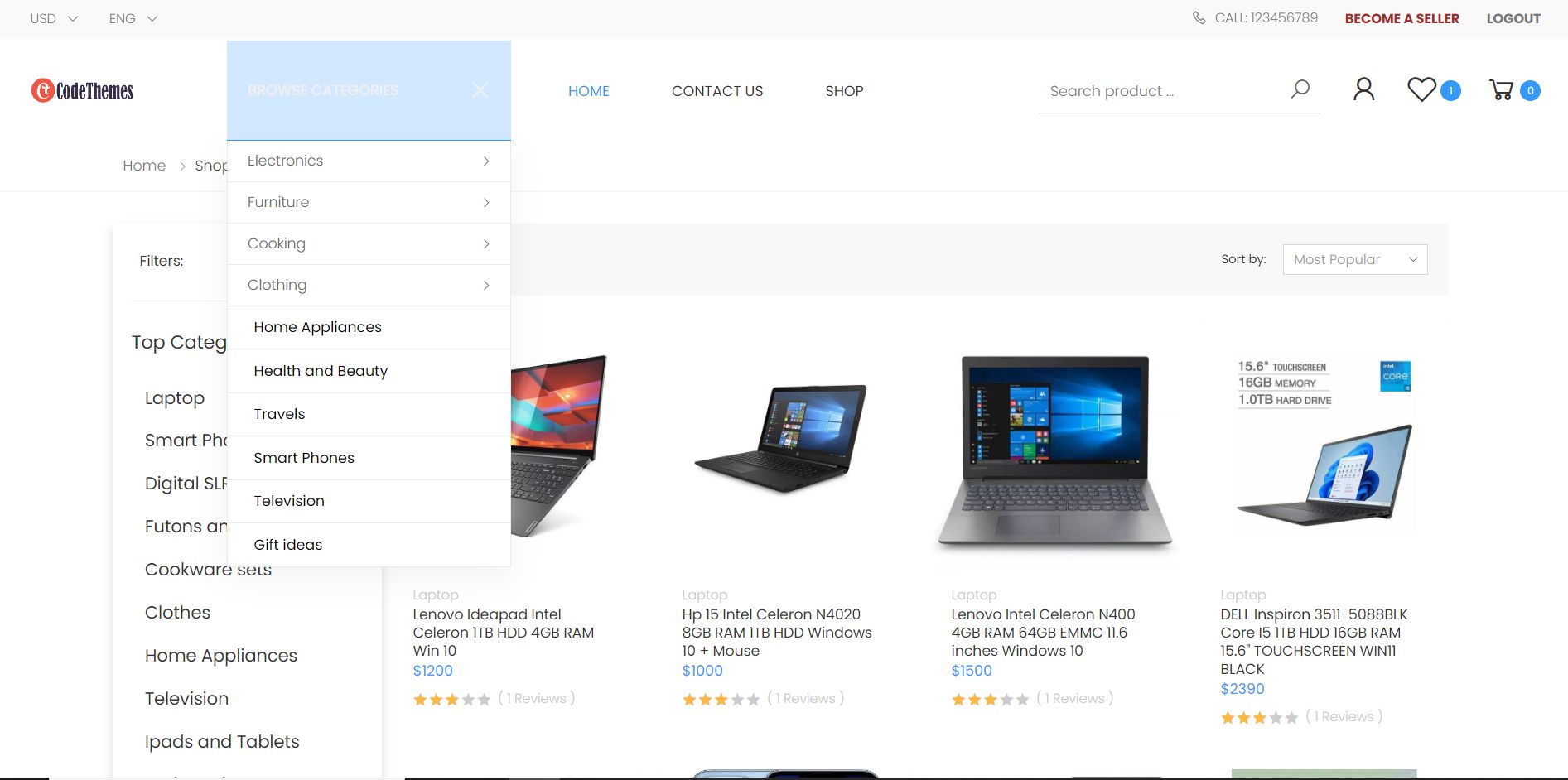Image resolution: width=1568 pixels, height=780 pixels.
Task: Expand the Clothing category chevron
Action: point(486,286)
